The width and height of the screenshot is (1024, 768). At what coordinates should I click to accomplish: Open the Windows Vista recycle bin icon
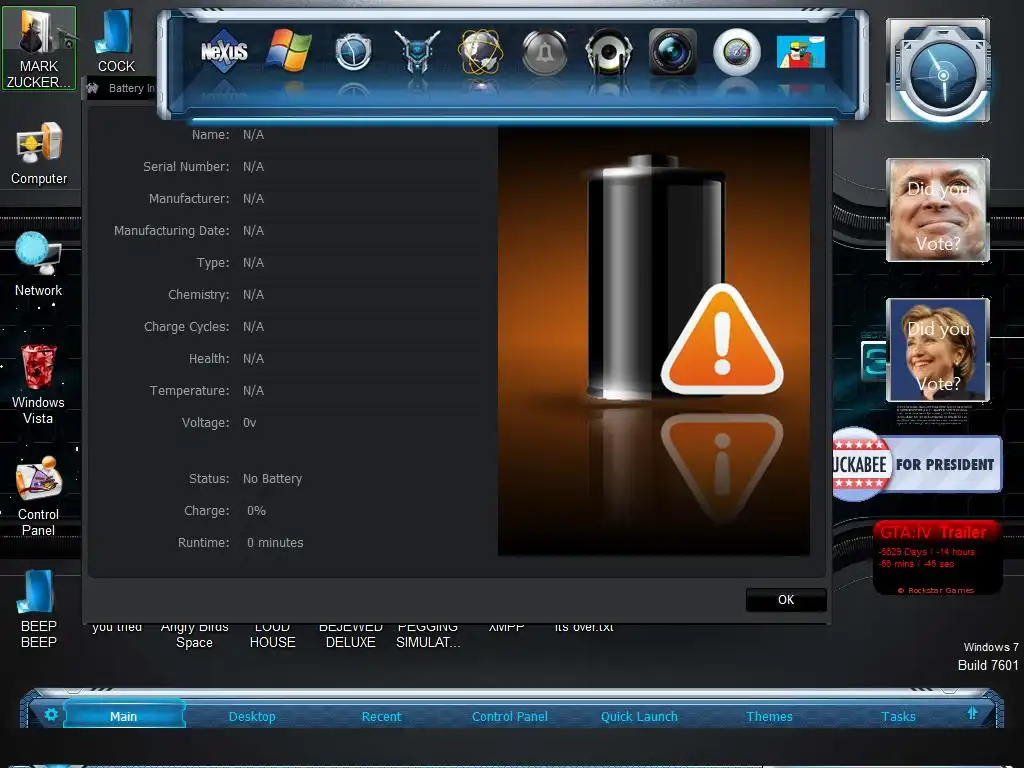(x=39, y=384)
